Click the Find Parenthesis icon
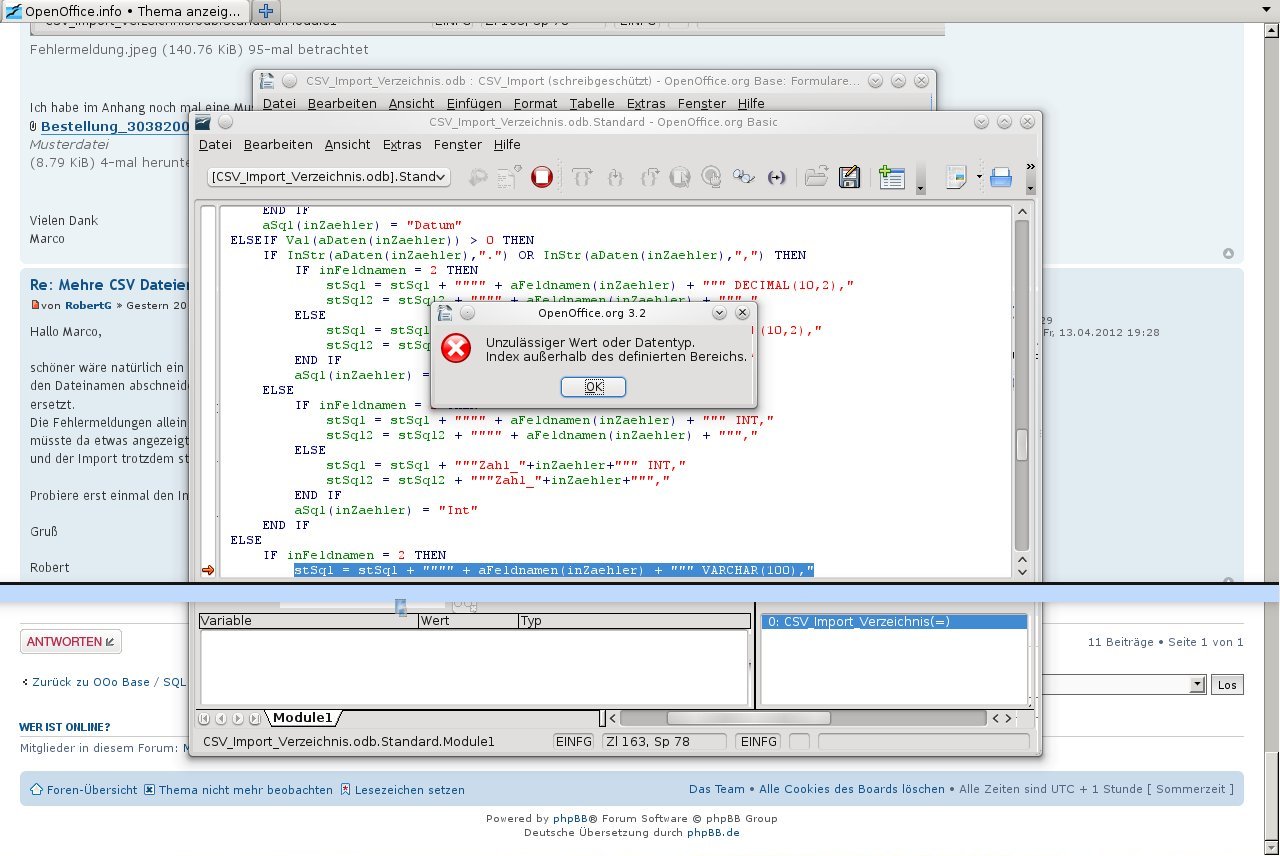This screenshot has height=856, width=1280. (776, 177)
